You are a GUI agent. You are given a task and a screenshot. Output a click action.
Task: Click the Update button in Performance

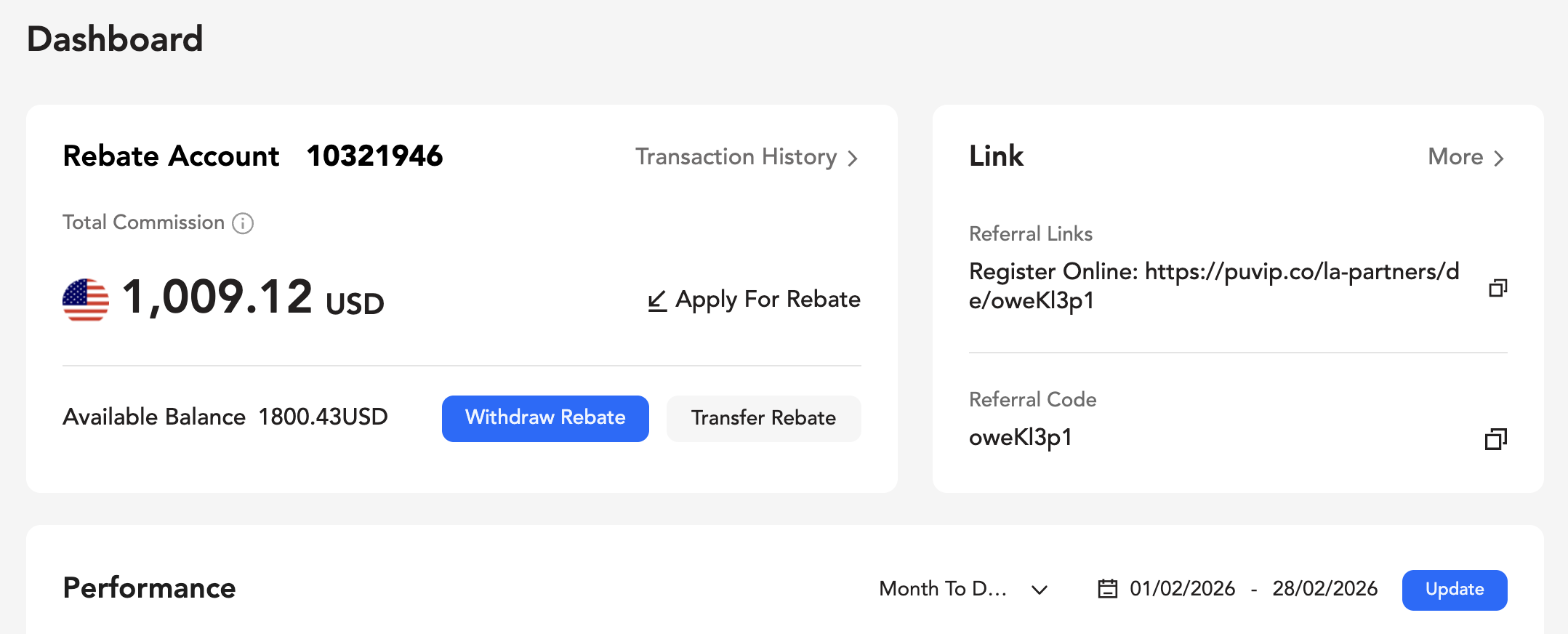coord(1455,590)
